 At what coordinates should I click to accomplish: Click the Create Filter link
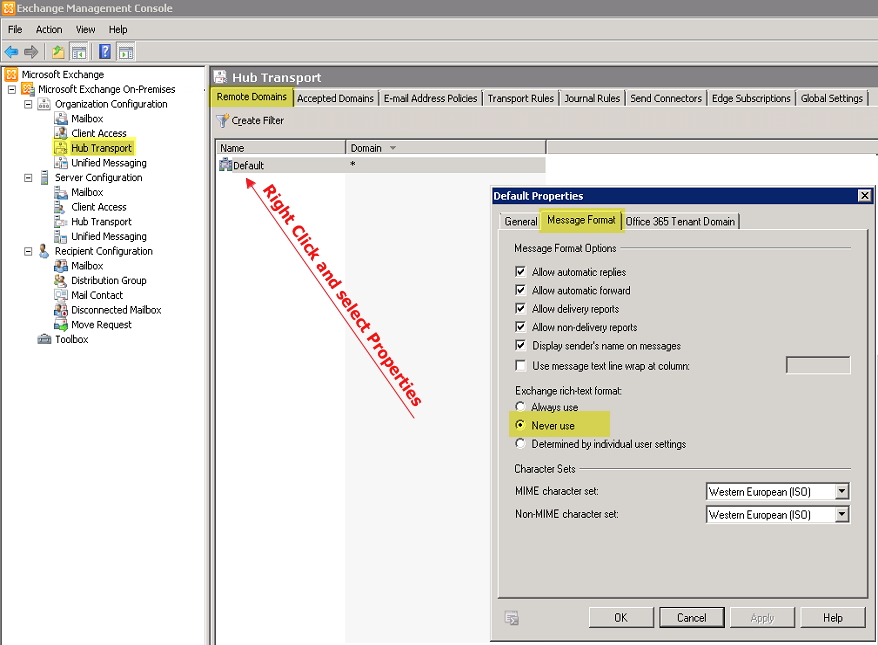click(258, 120)
